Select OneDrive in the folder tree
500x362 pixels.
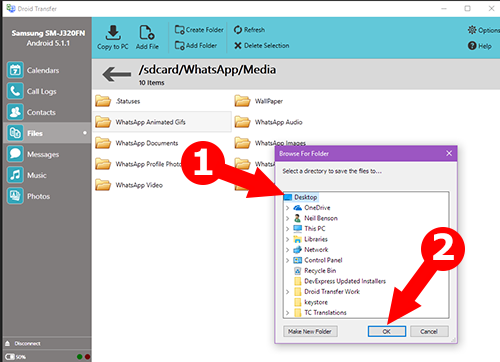click(312, 208)
